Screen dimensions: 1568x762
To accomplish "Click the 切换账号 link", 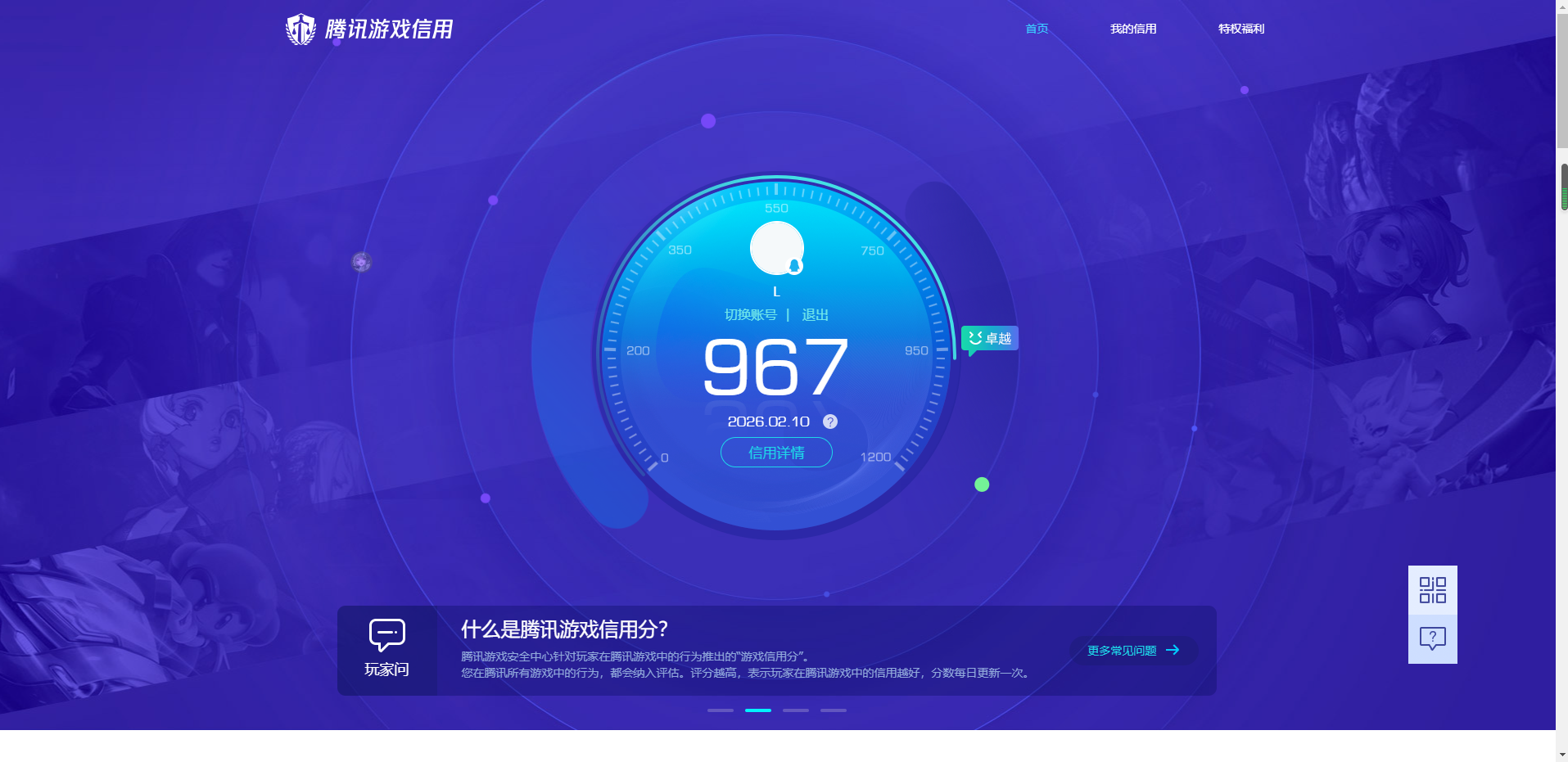I will [x=751, y=314].
